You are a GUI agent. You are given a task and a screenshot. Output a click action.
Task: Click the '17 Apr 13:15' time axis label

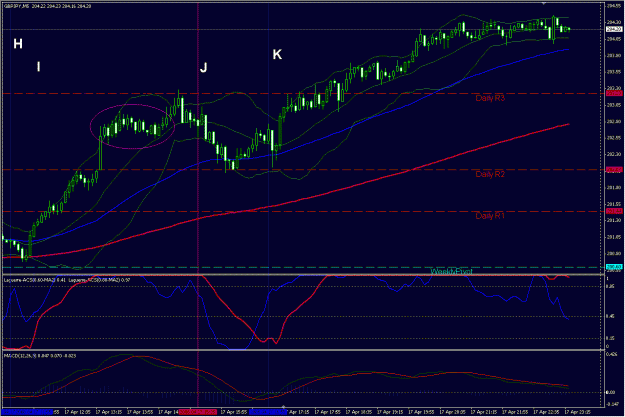[x=109, y=412]
